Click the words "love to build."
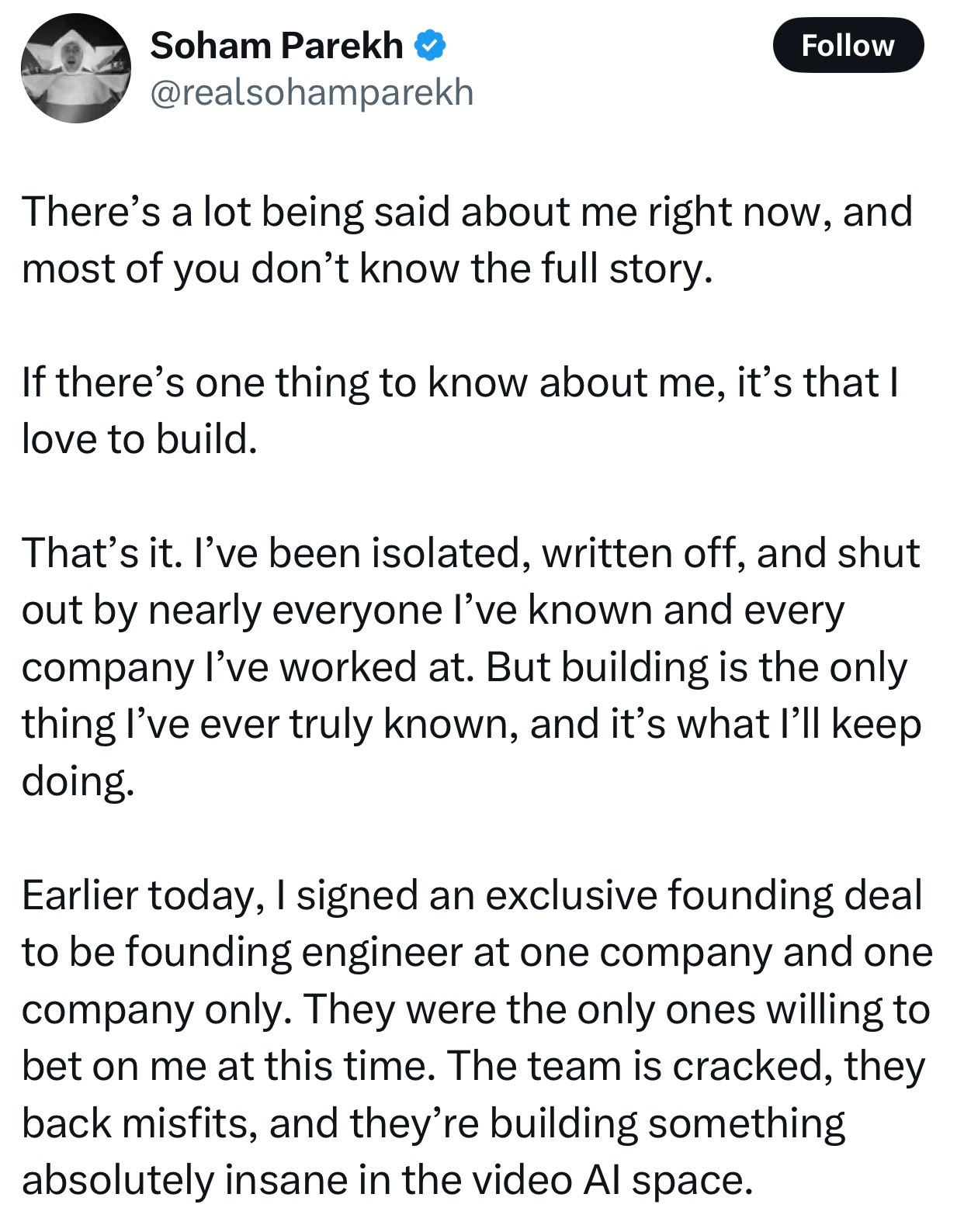This screenshot has height=1232, width=964. (x=140, y=439)
